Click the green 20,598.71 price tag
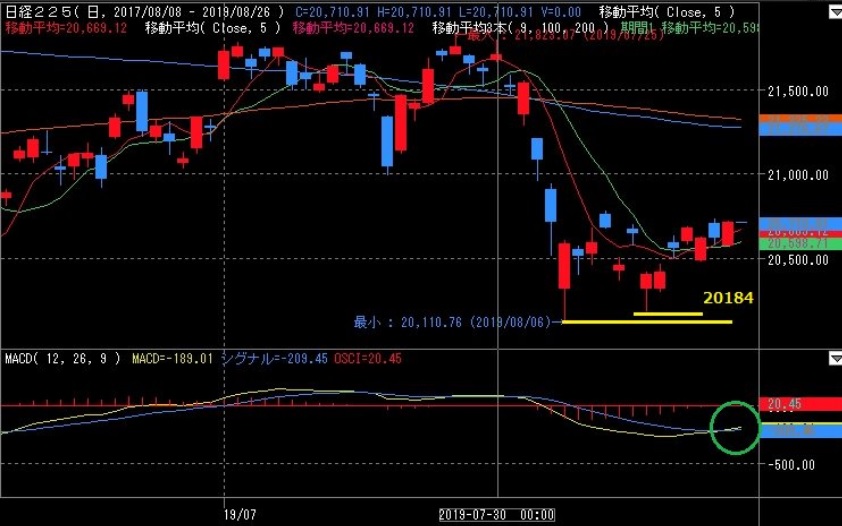This screenshot has height=526, width=842. click(x=800, y=244)
